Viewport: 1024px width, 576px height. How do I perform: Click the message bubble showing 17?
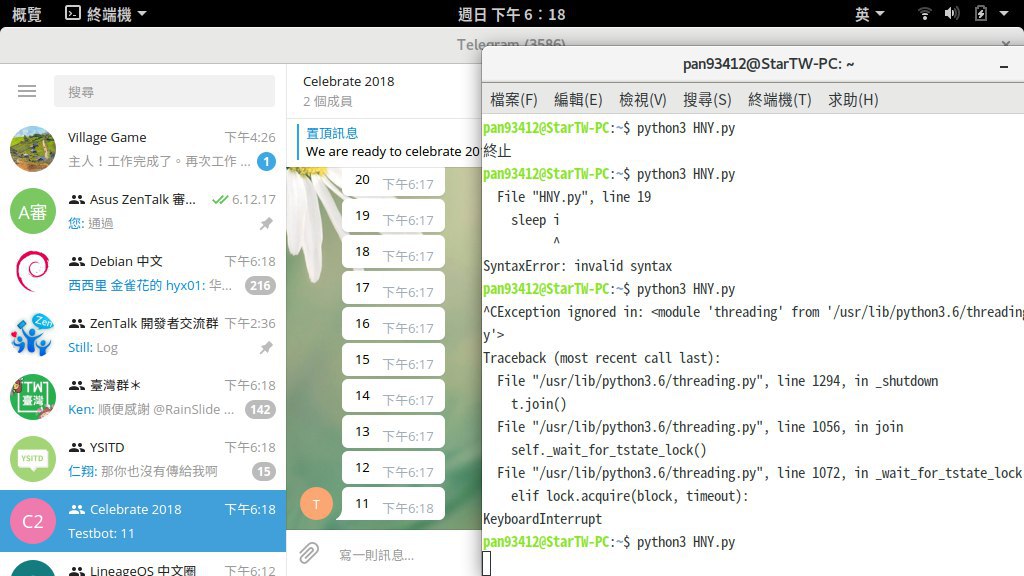pyautogui.click(x=393, y=288)
